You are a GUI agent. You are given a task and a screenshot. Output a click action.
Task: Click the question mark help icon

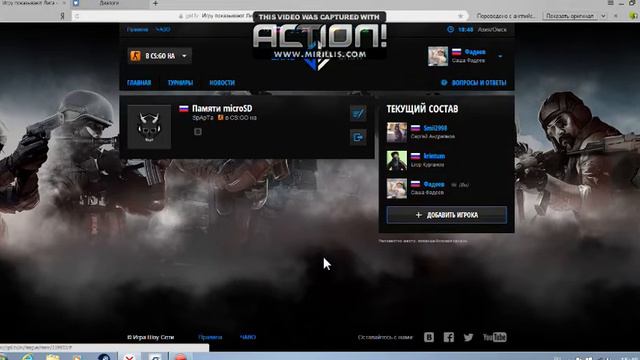(444, 83)
